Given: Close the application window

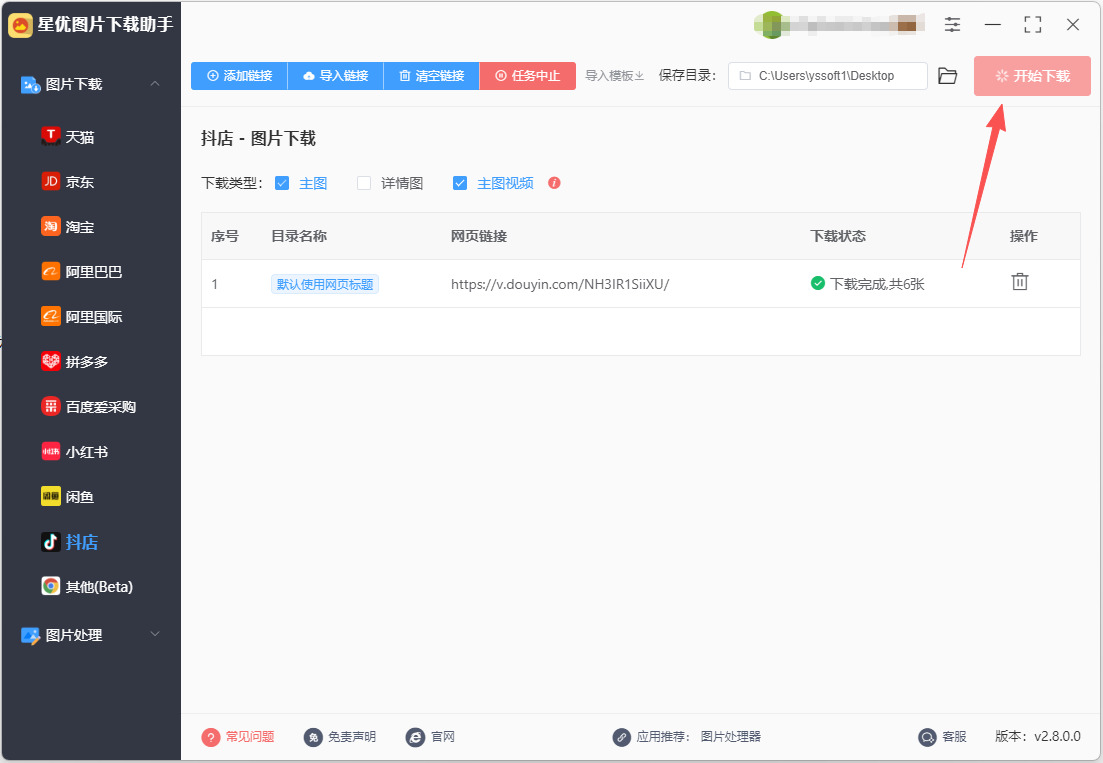Looking at the screenshot, I should 1073,25.
